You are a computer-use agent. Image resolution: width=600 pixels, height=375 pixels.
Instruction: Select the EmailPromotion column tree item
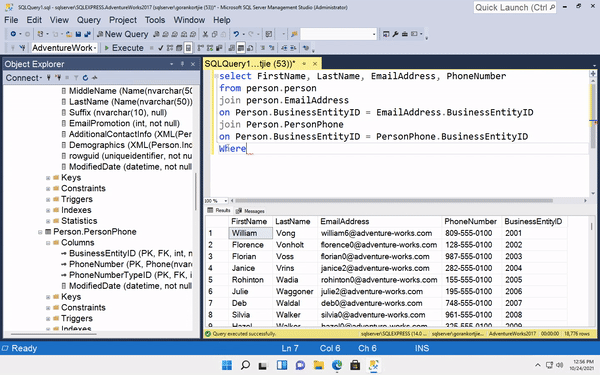coord(121,124)
